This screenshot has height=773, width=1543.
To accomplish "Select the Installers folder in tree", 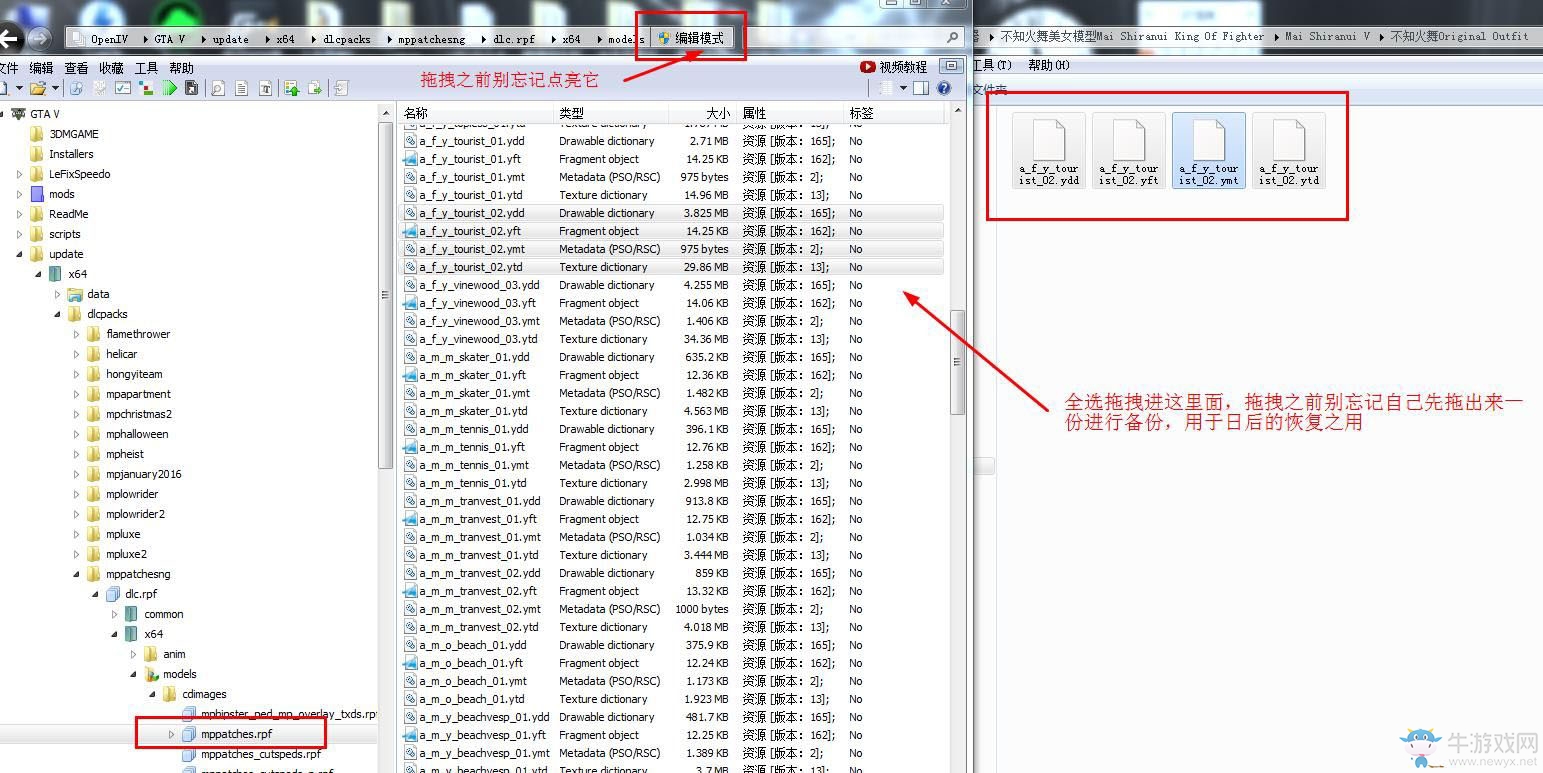I will pyautogui.click(x=71, y=154).
